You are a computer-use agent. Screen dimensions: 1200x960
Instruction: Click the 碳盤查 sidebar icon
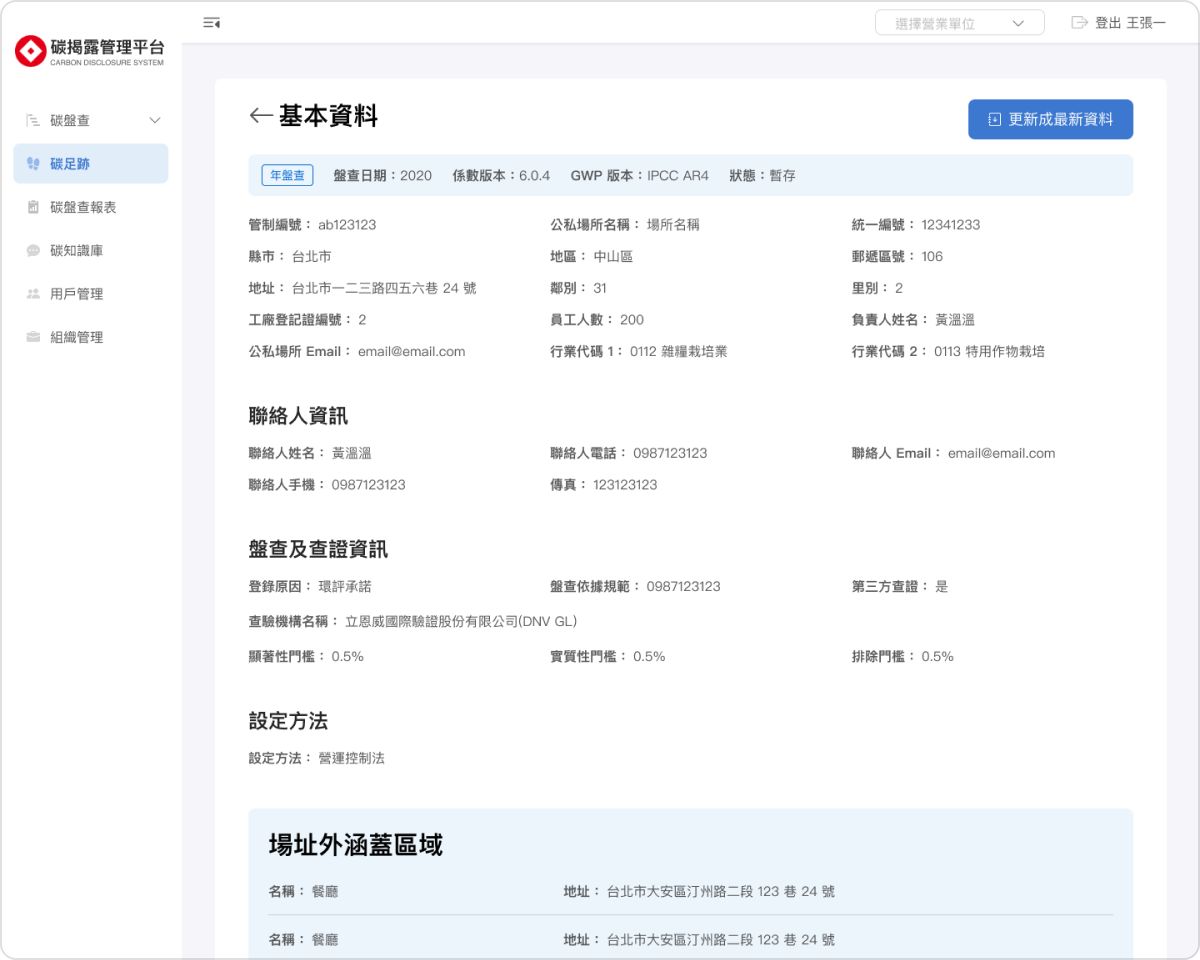[33, 120]
